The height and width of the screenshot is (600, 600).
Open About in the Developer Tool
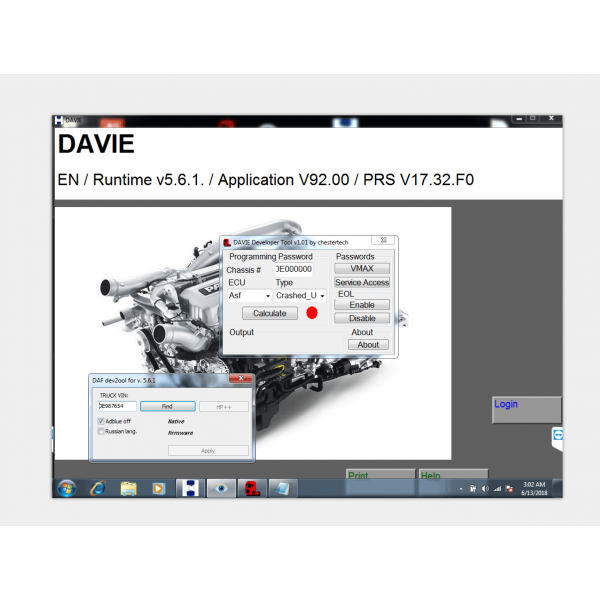click(368, 345)
